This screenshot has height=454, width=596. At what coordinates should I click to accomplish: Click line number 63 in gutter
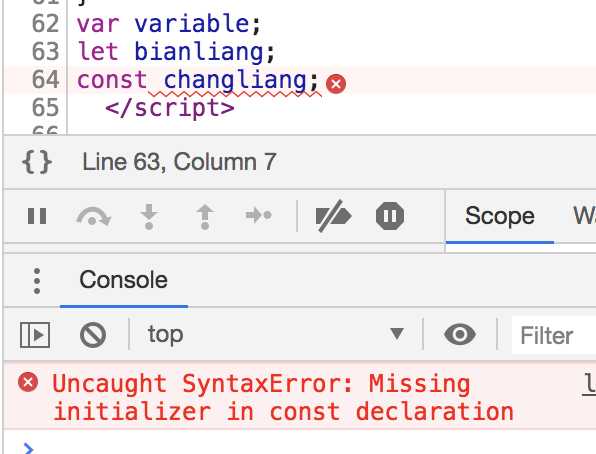[x=46, y=52]
